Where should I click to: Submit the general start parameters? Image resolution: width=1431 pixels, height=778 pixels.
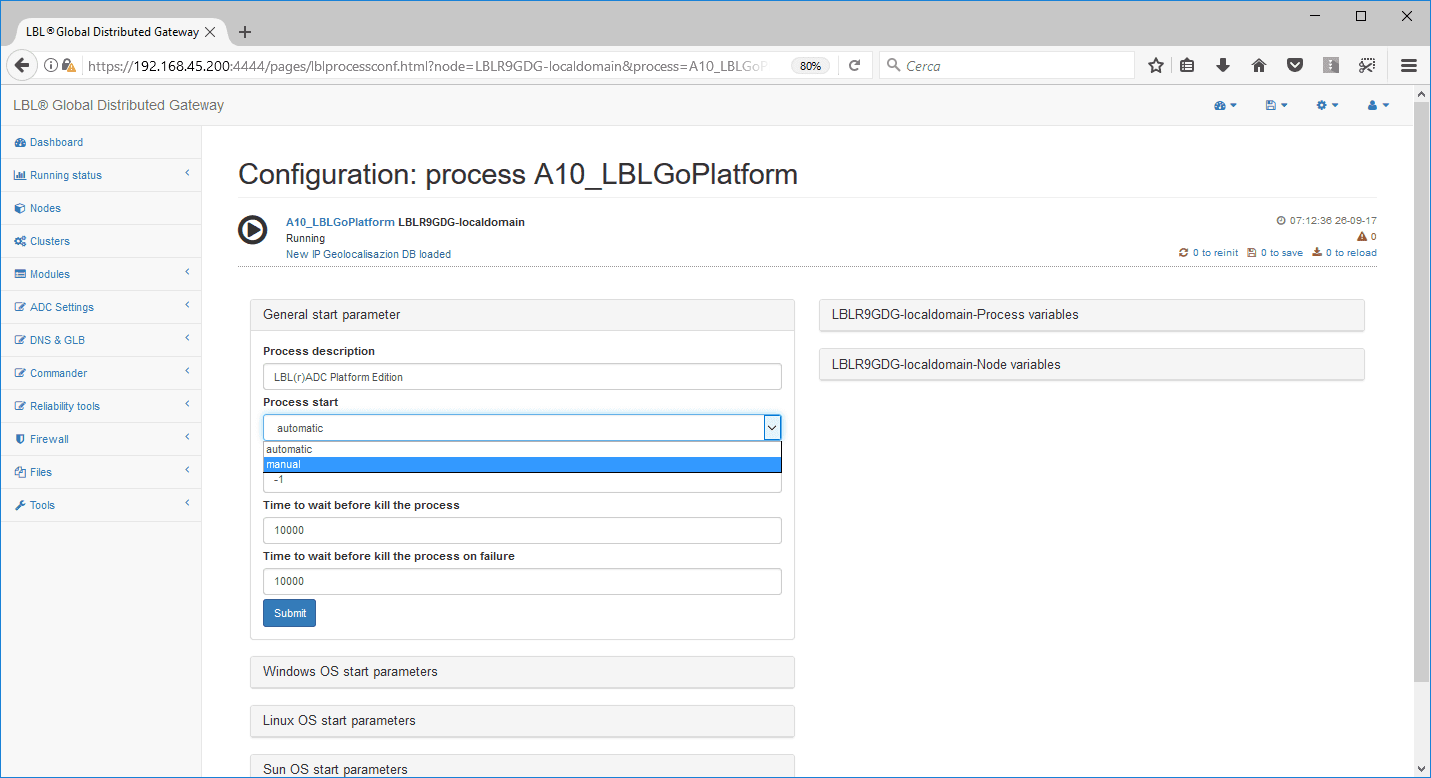(289, 613)
